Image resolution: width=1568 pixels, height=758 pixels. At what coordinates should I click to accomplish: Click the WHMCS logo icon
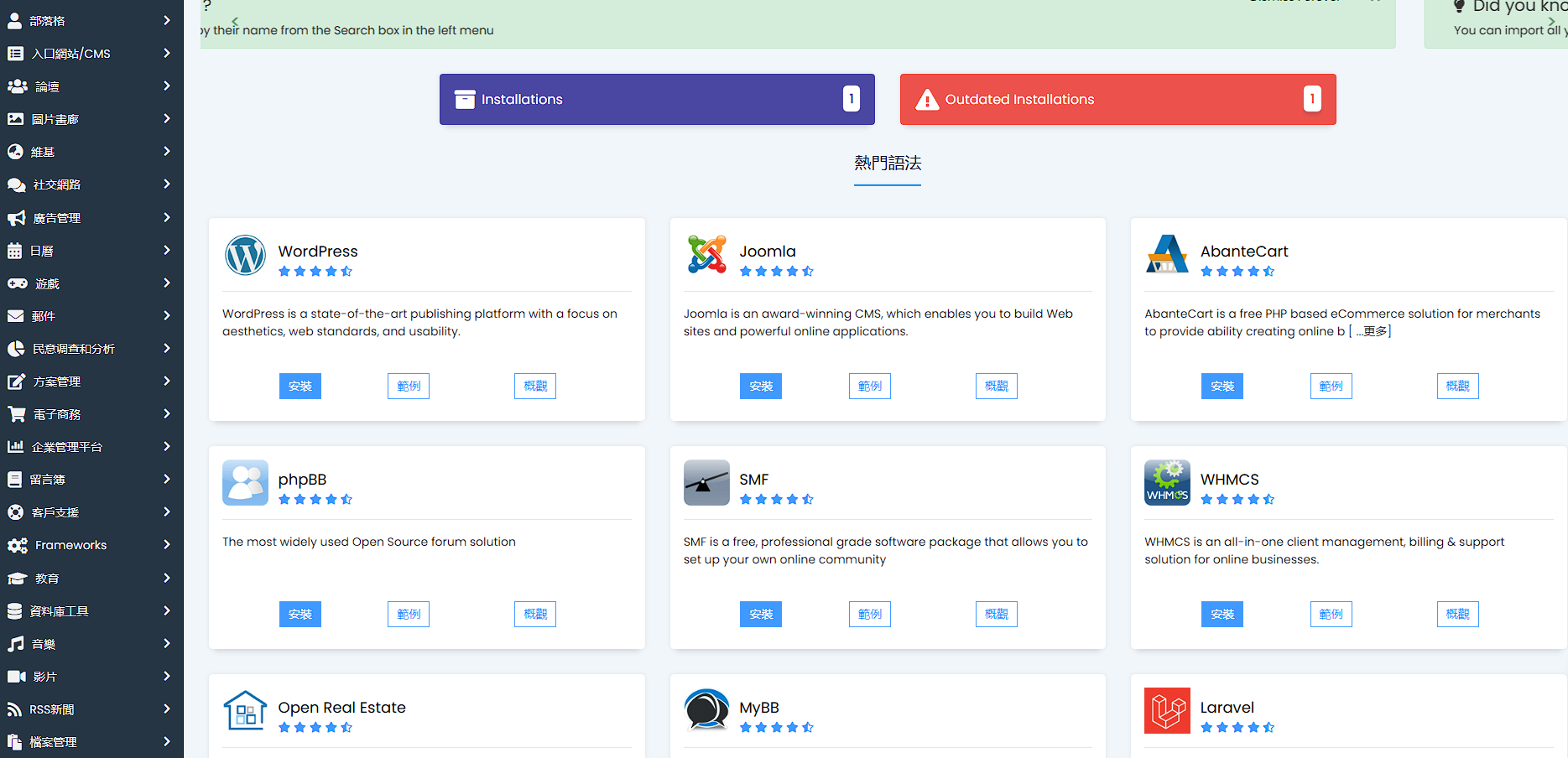click(1167, 483)
